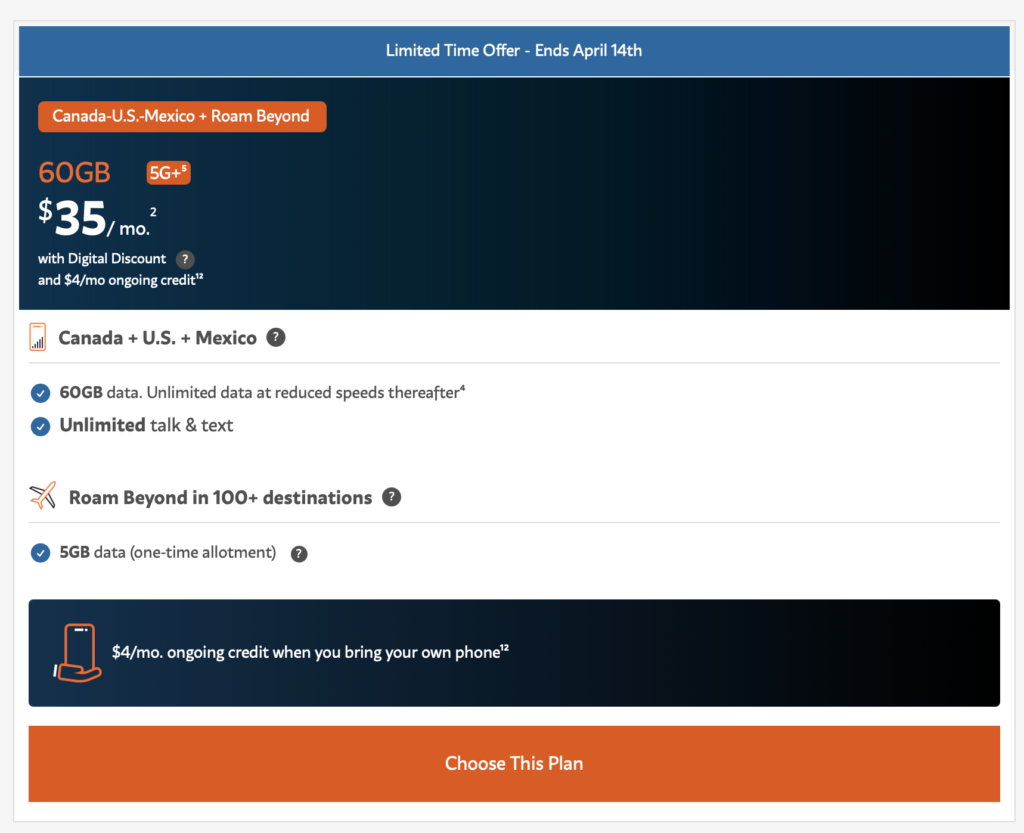Click the orange phone signal icon
This screenshot has width=1024, height=833.
pos(38,337)
